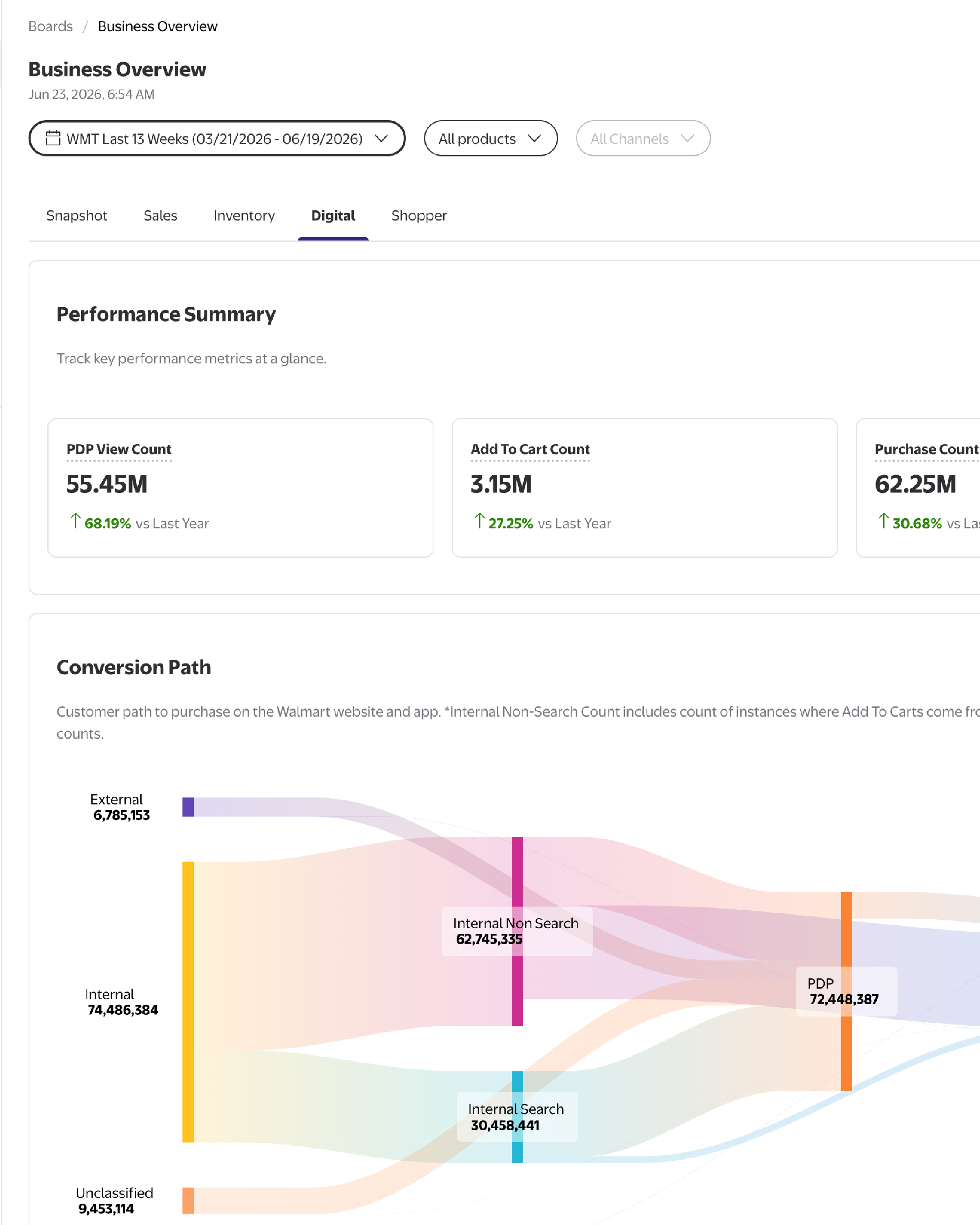The image size is (980, 1225).
Task: Click the Business Overview breadcrumb
Action: point(157,26)
